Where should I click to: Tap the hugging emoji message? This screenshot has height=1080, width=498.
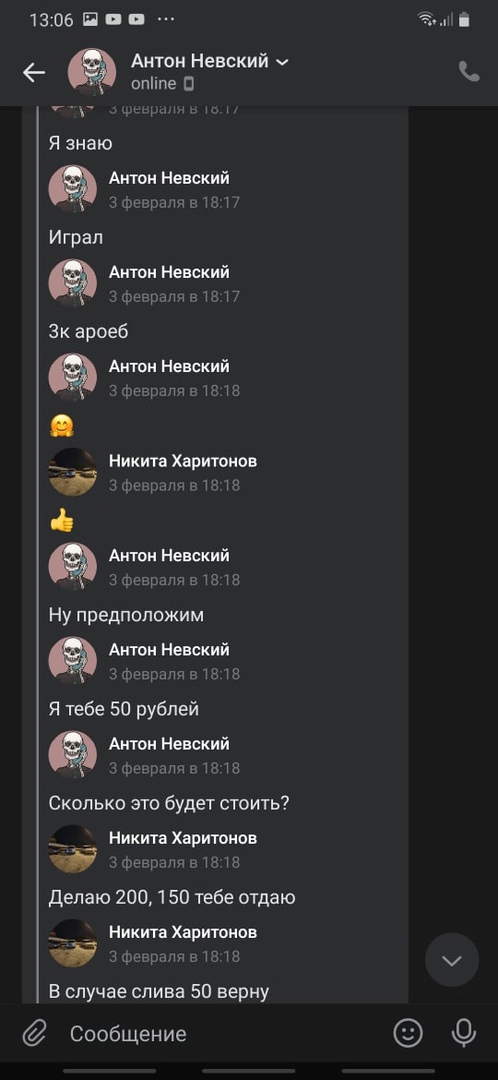pyautogui.click(x=61, y=427)
